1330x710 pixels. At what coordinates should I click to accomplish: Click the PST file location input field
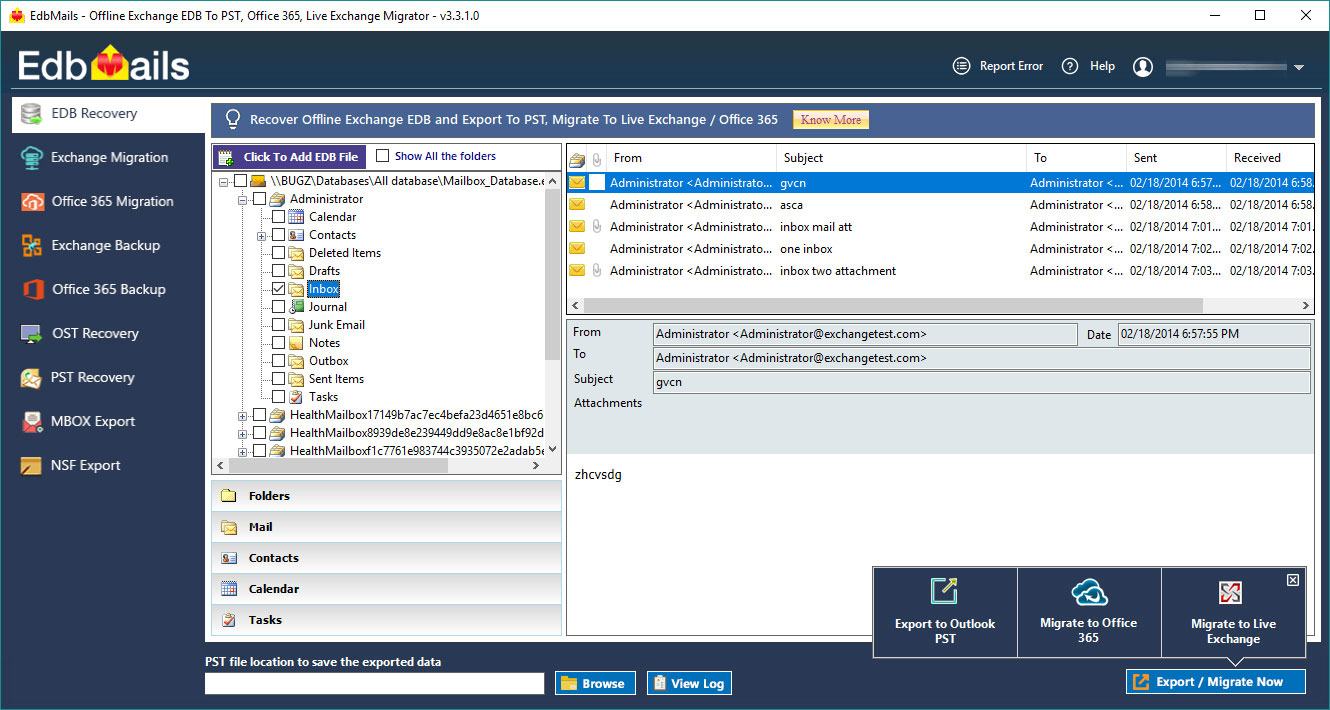pos(374,683)
